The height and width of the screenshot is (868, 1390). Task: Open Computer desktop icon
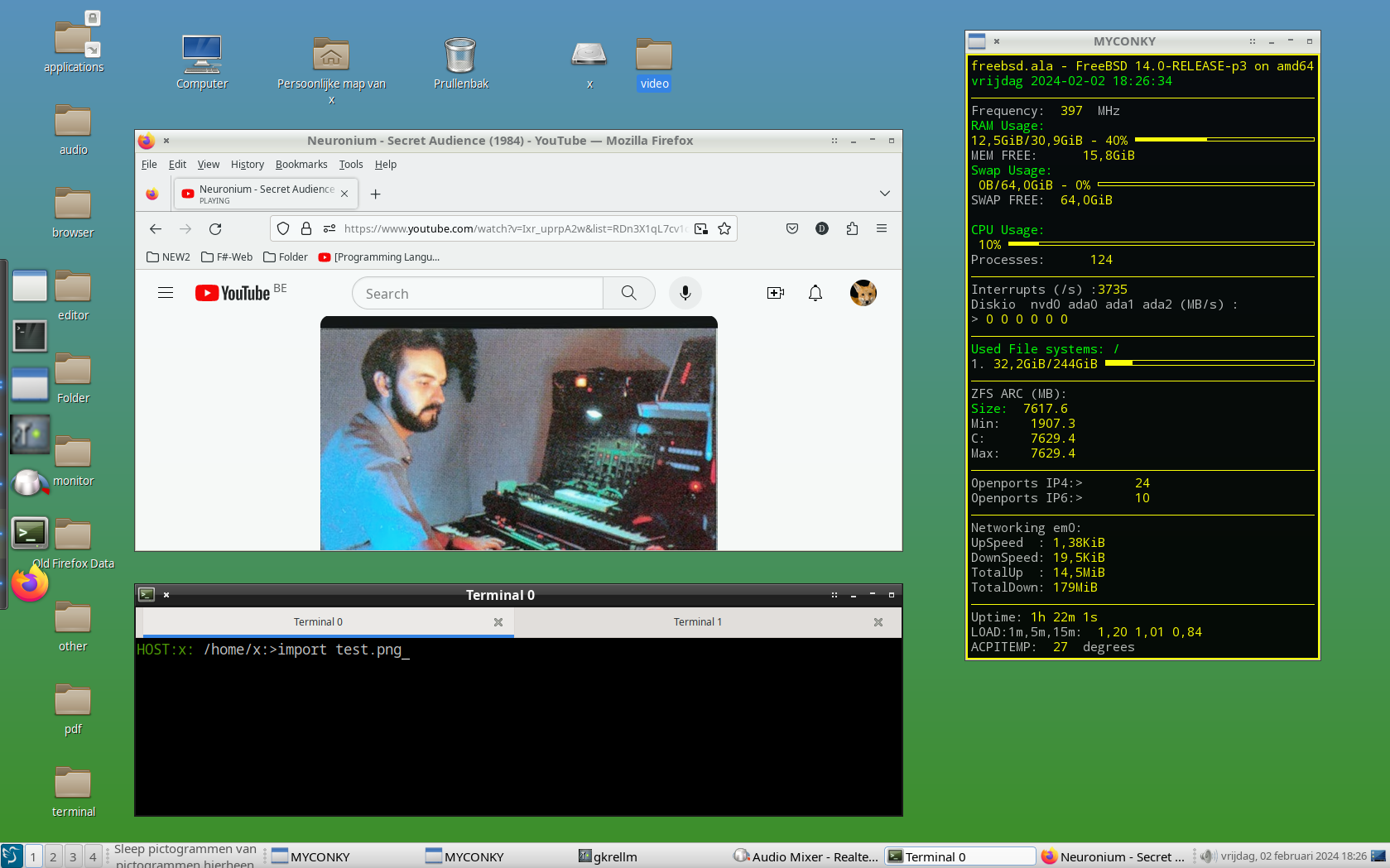(x=202, y=63)
